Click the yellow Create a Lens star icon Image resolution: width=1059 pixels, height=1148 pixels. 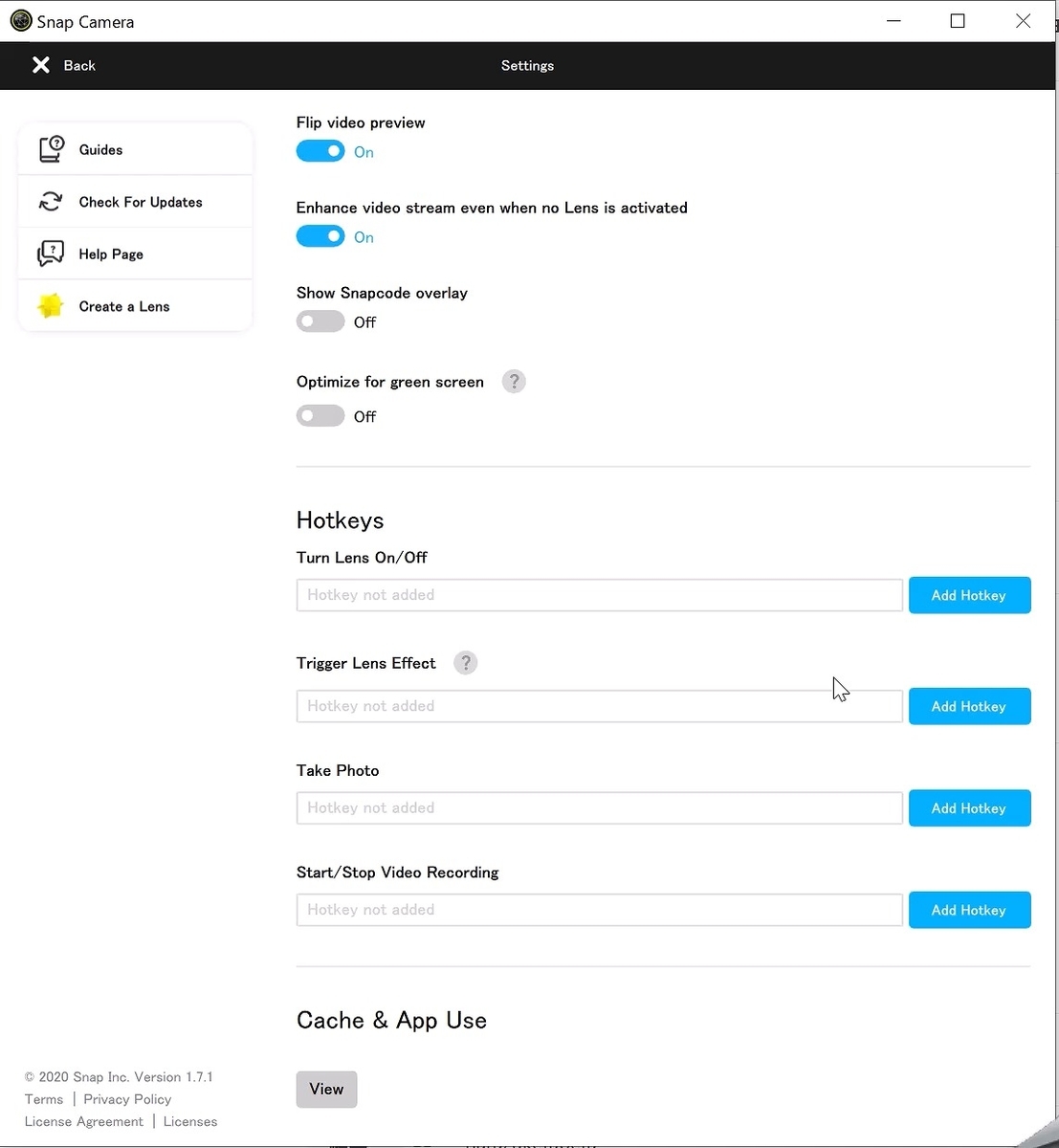51,306
